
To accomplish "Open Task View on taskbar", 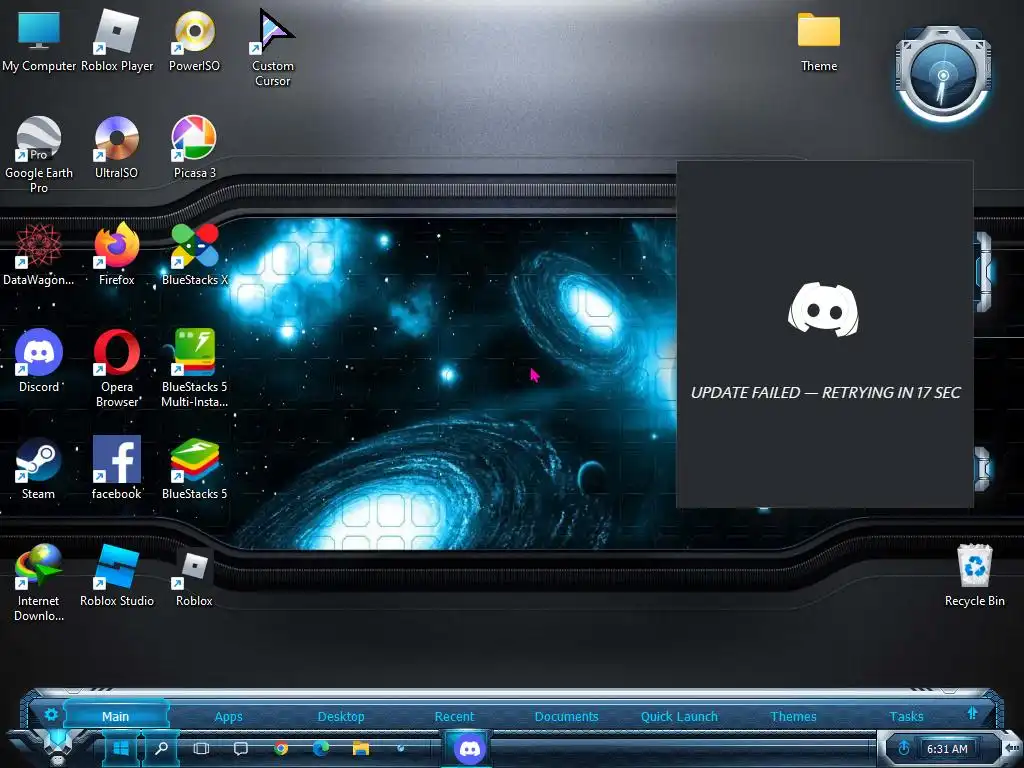I will (x=201, y=748).
